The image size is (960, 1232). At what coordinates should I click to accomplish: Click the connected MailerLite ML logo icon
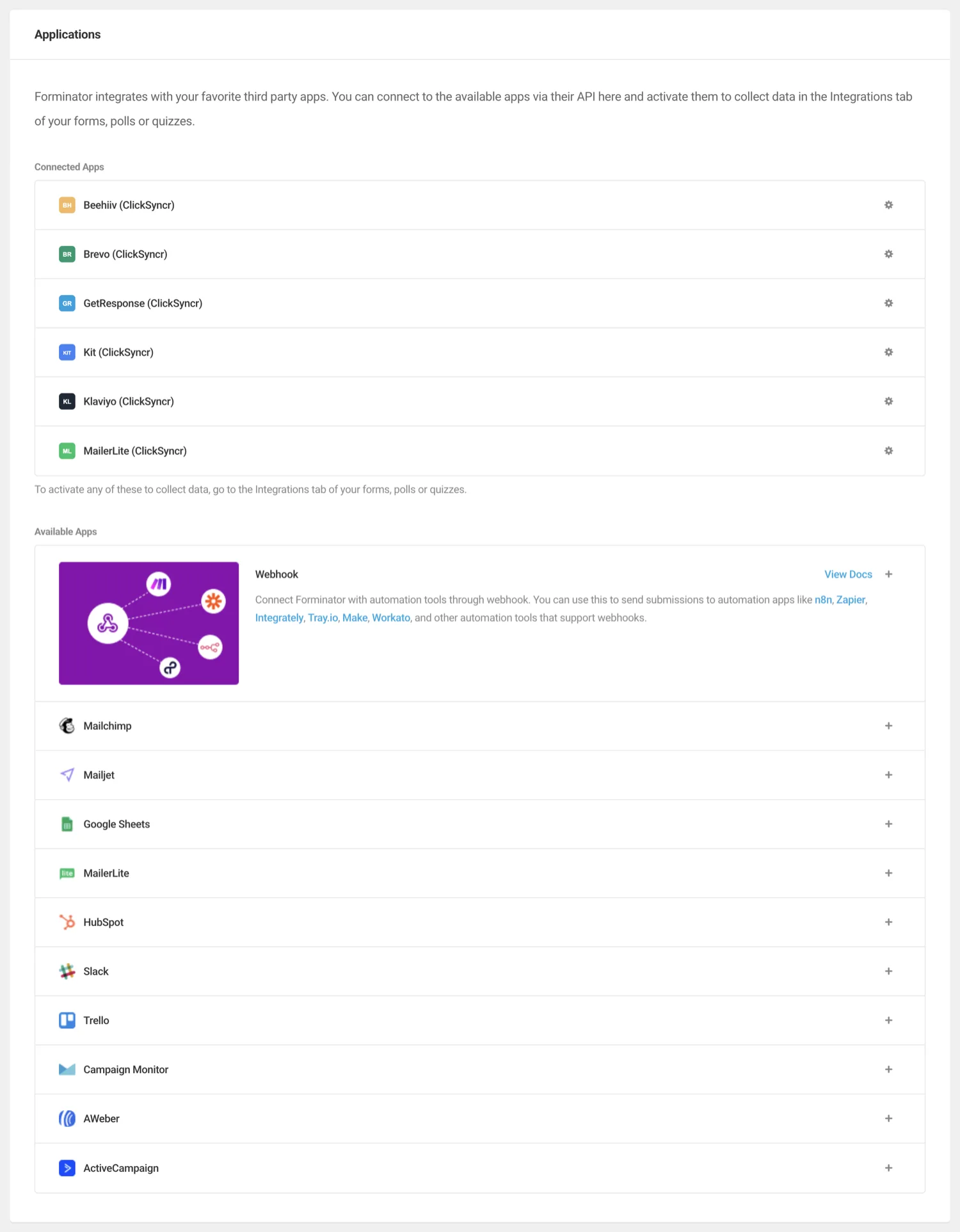(x=67, y=451)
